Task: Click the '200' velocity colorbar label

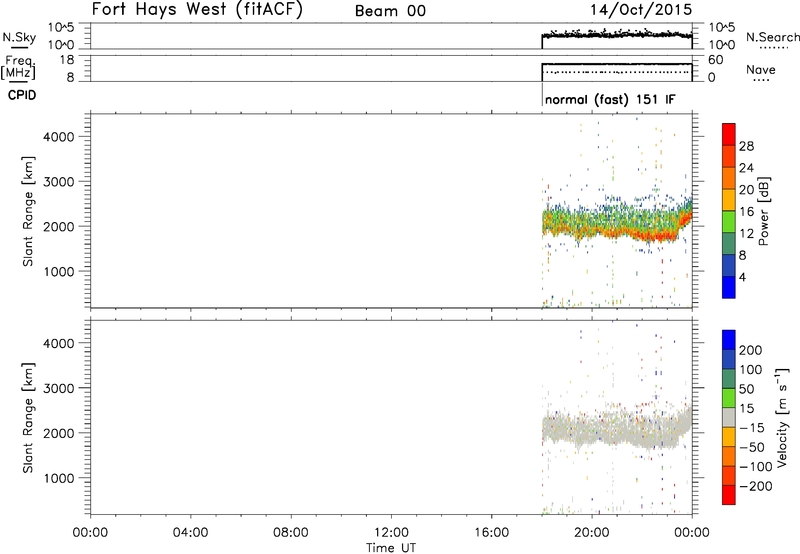Action: pyautogui.click(x=751, y=350)
